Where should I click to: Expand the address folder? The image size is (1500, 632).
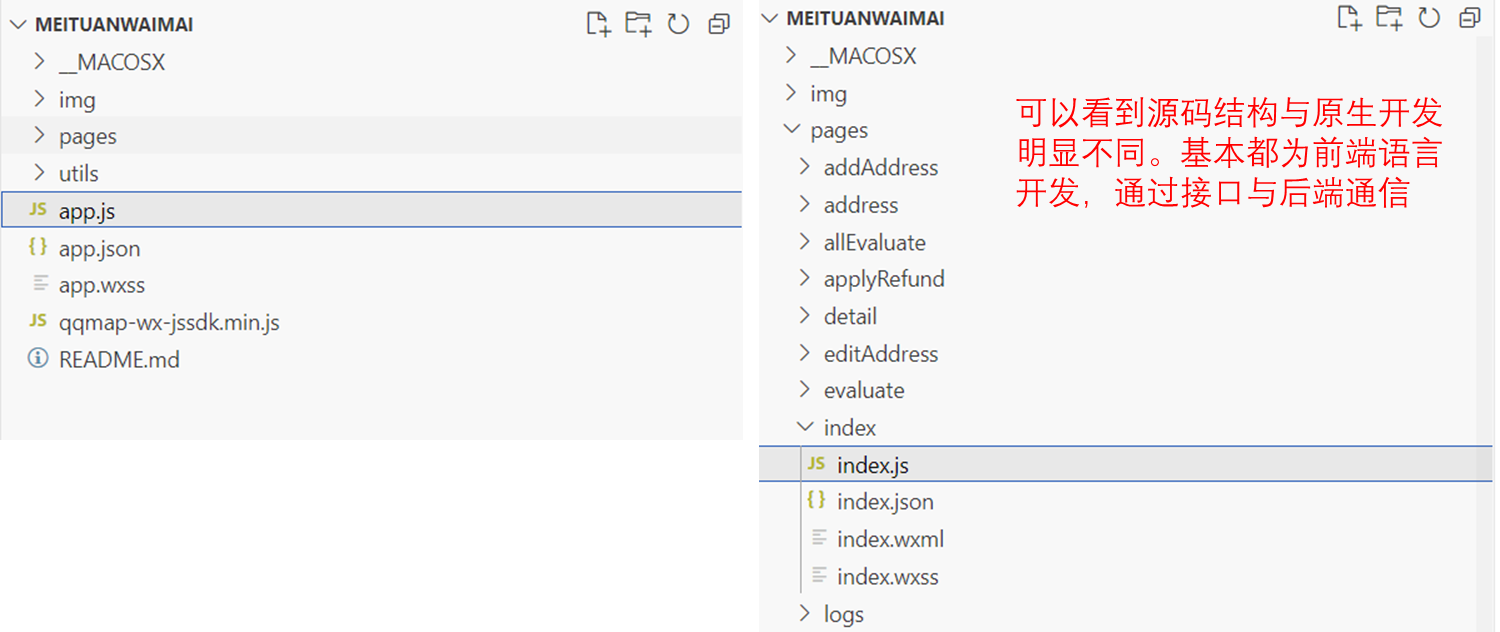[805, 204]
